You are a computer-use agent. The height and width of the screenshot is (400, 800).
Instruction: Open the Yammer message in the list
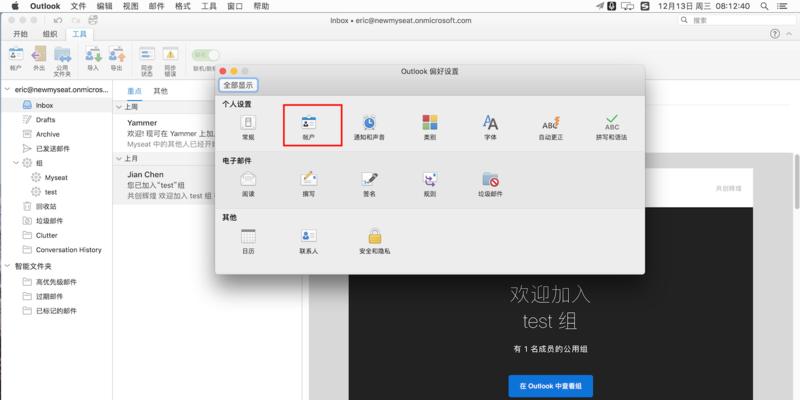click(x=164, y=133)
